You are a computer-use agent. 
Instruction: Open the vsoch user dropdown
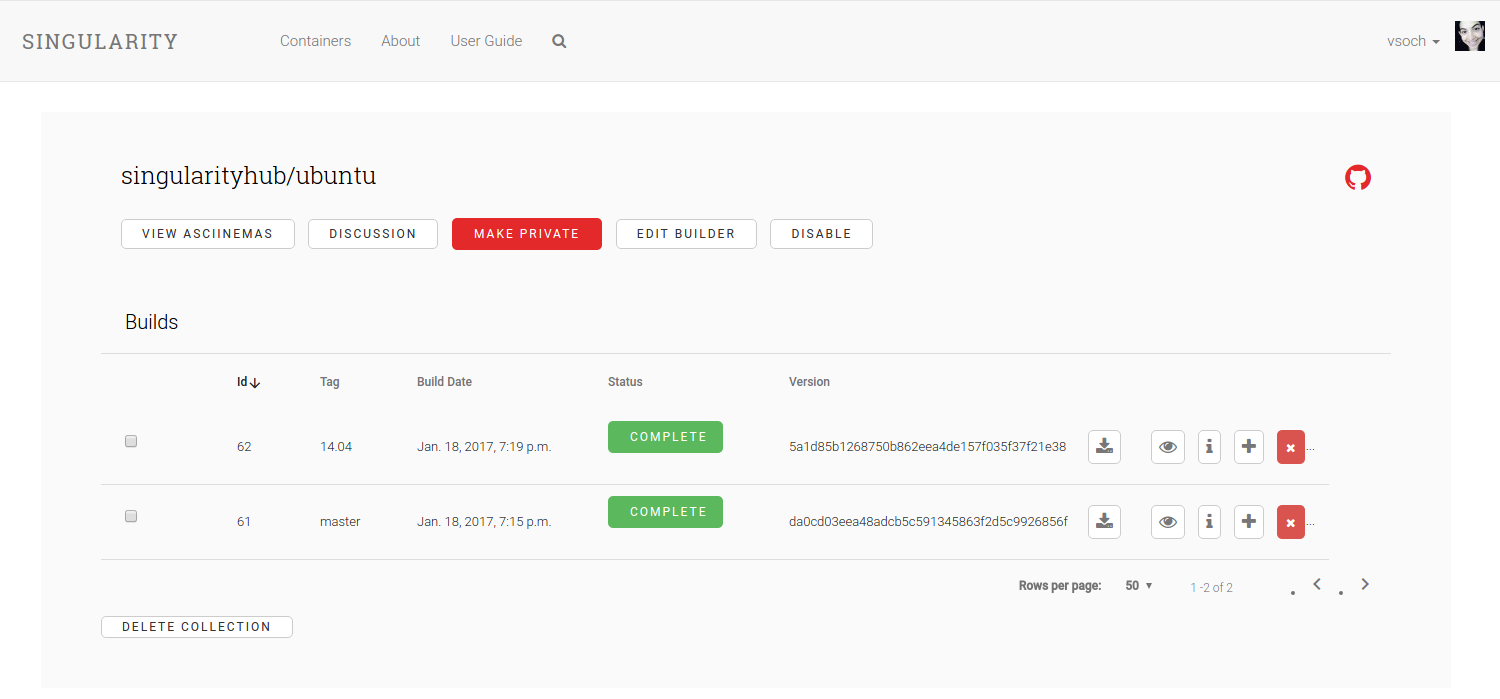click(1413, 41)
